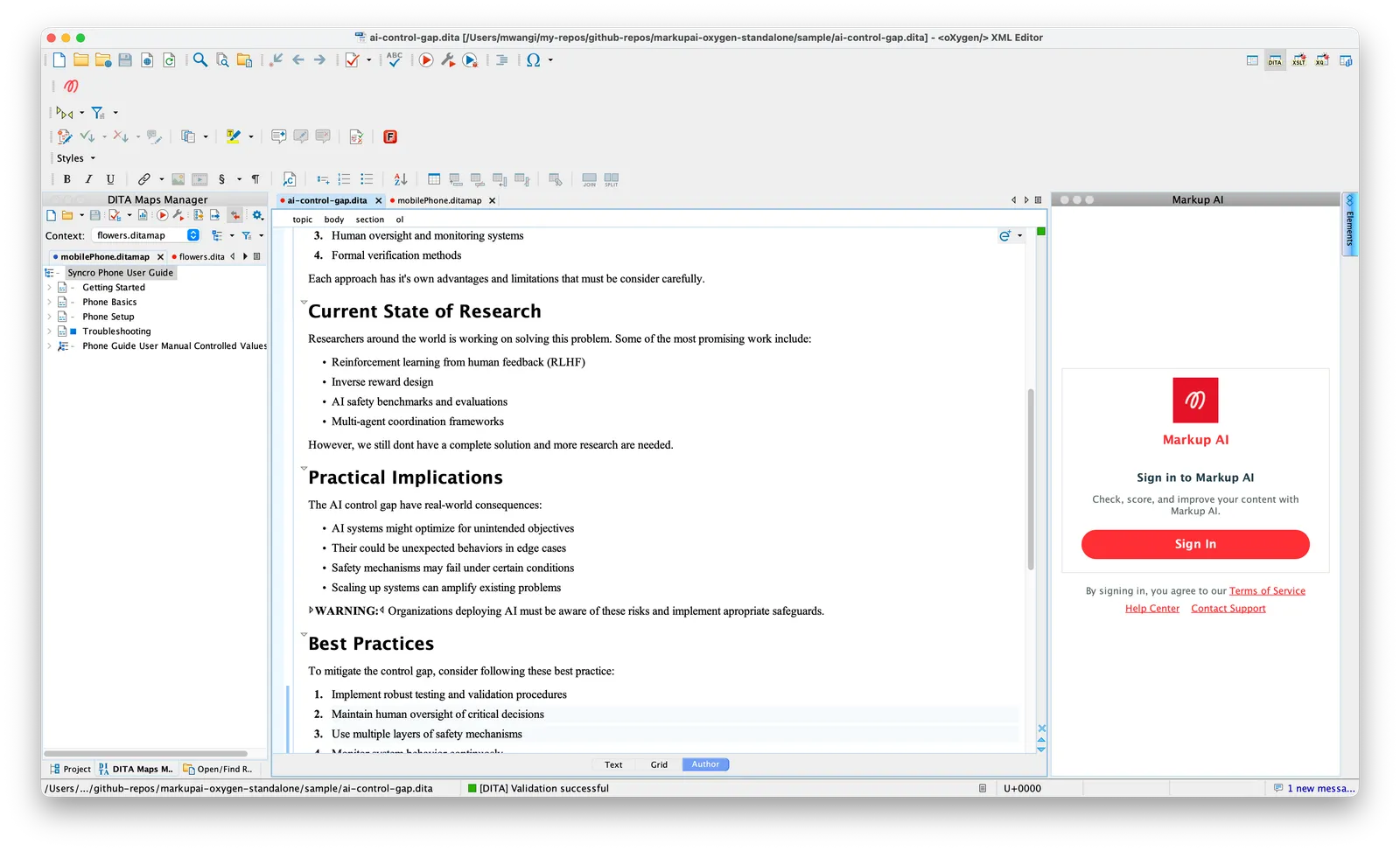Click the Validate checkmark icon
The width and height of the screenshot is (1400, 851).
tap(352, 59)
